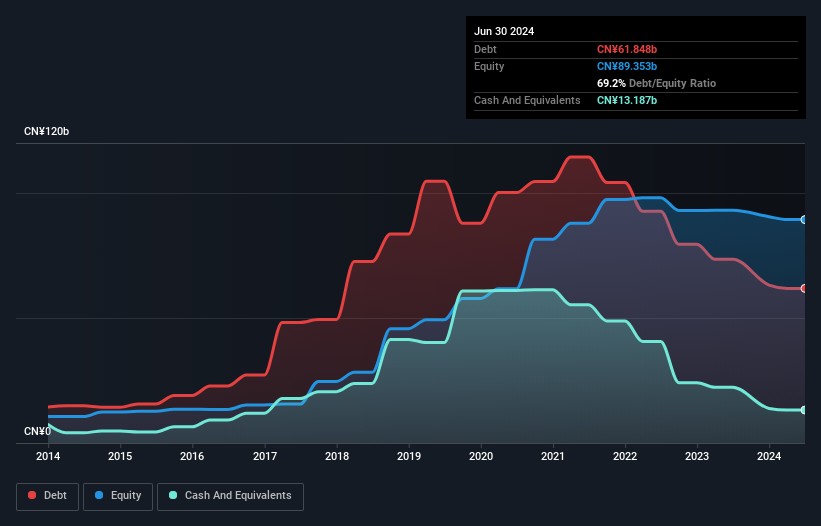The height and width of the screenshot is (526, 821).
Task: Click the Equity row label in tooltip
Action: coord(489,66)
